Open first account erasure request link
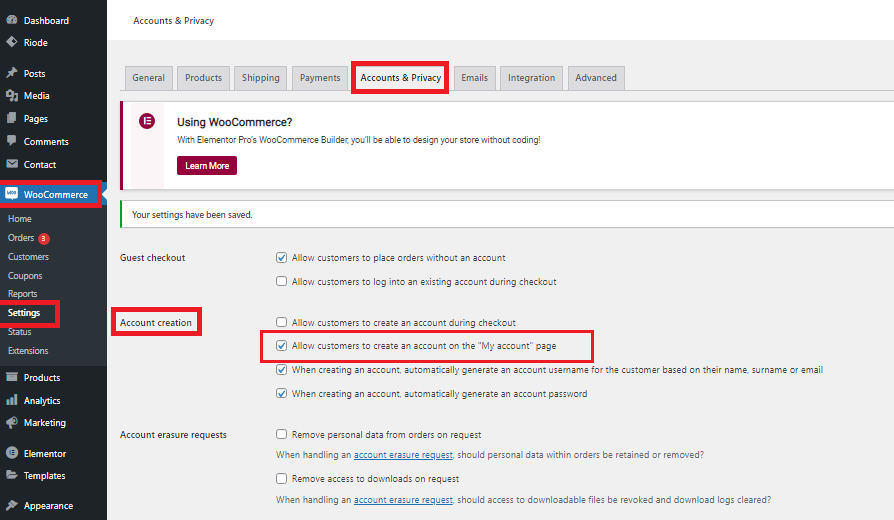894x520 pixels. point(403,455)
